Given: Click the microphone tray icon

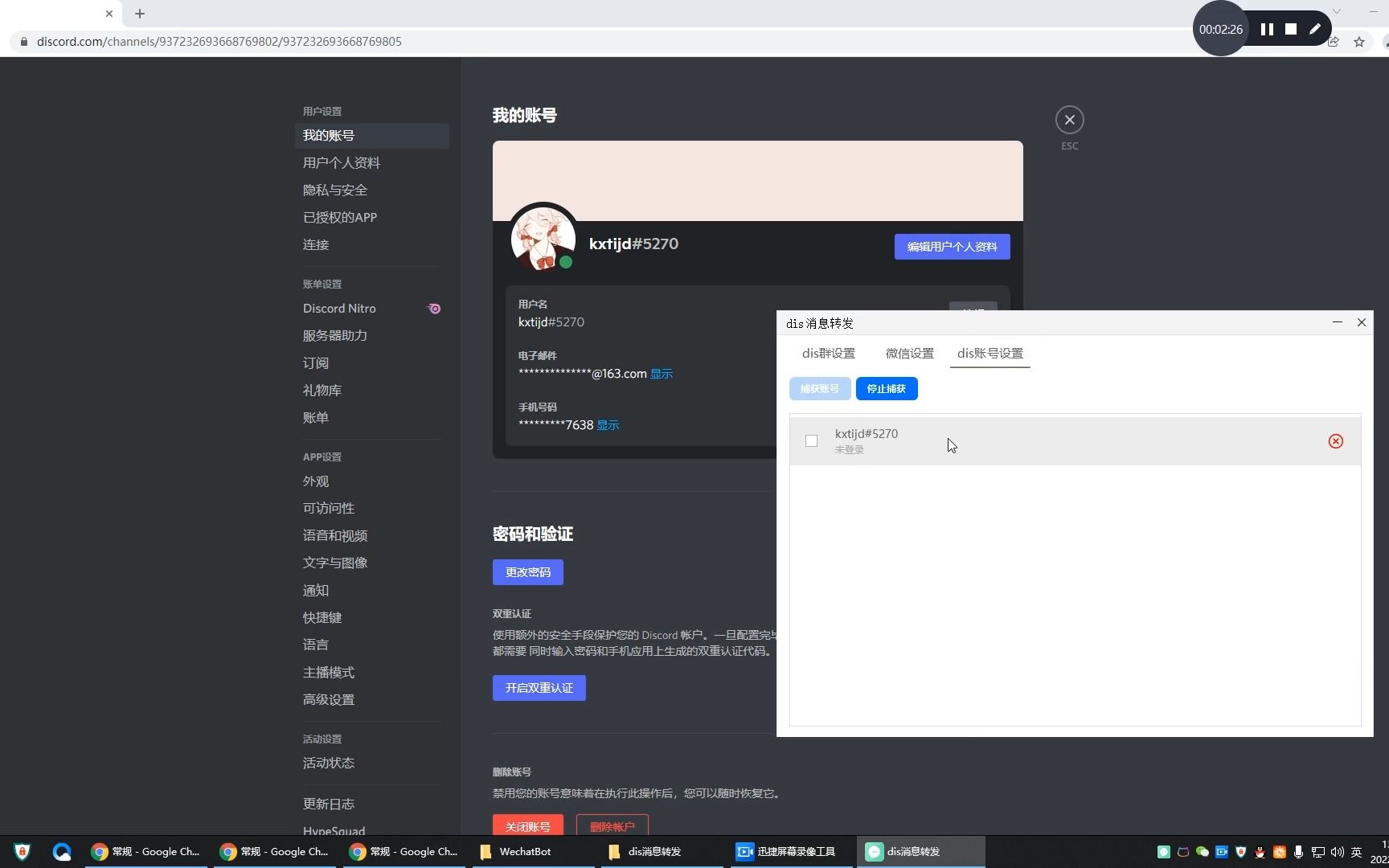Looking at the screenshot, I should (1299, 852).
